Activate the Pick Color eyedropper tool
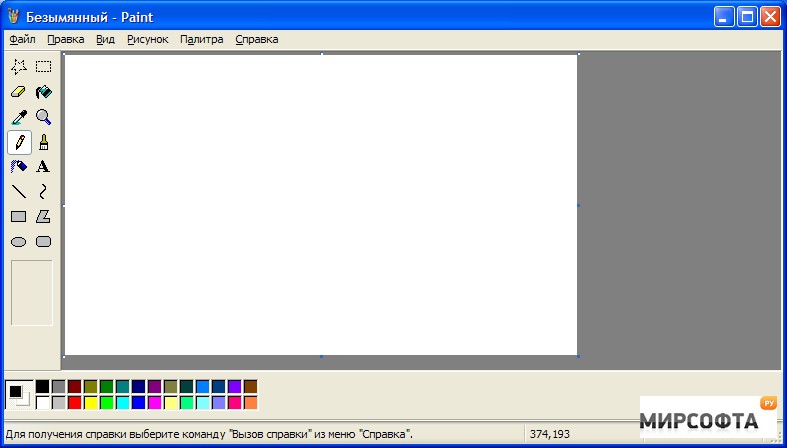This screenshot has height=448, width=787. coord(19,117)
